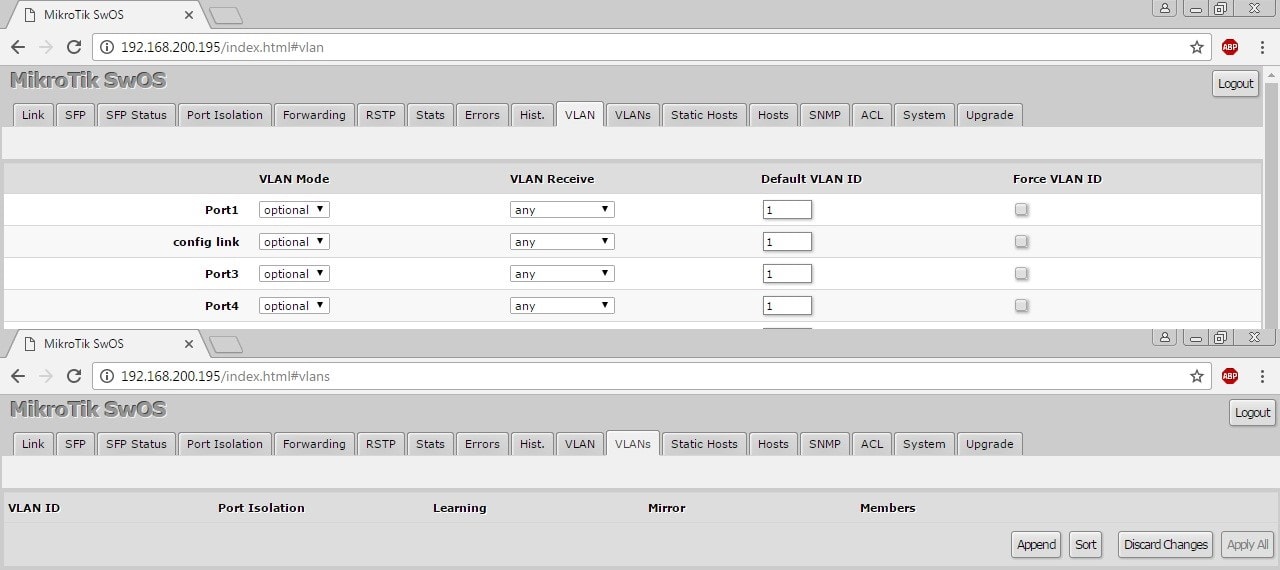Image resolution: width=1280 pixels, height=570 pixels.
Task: Enable Force VLAN ID for Port1
Action: (x=1021, y=210)
